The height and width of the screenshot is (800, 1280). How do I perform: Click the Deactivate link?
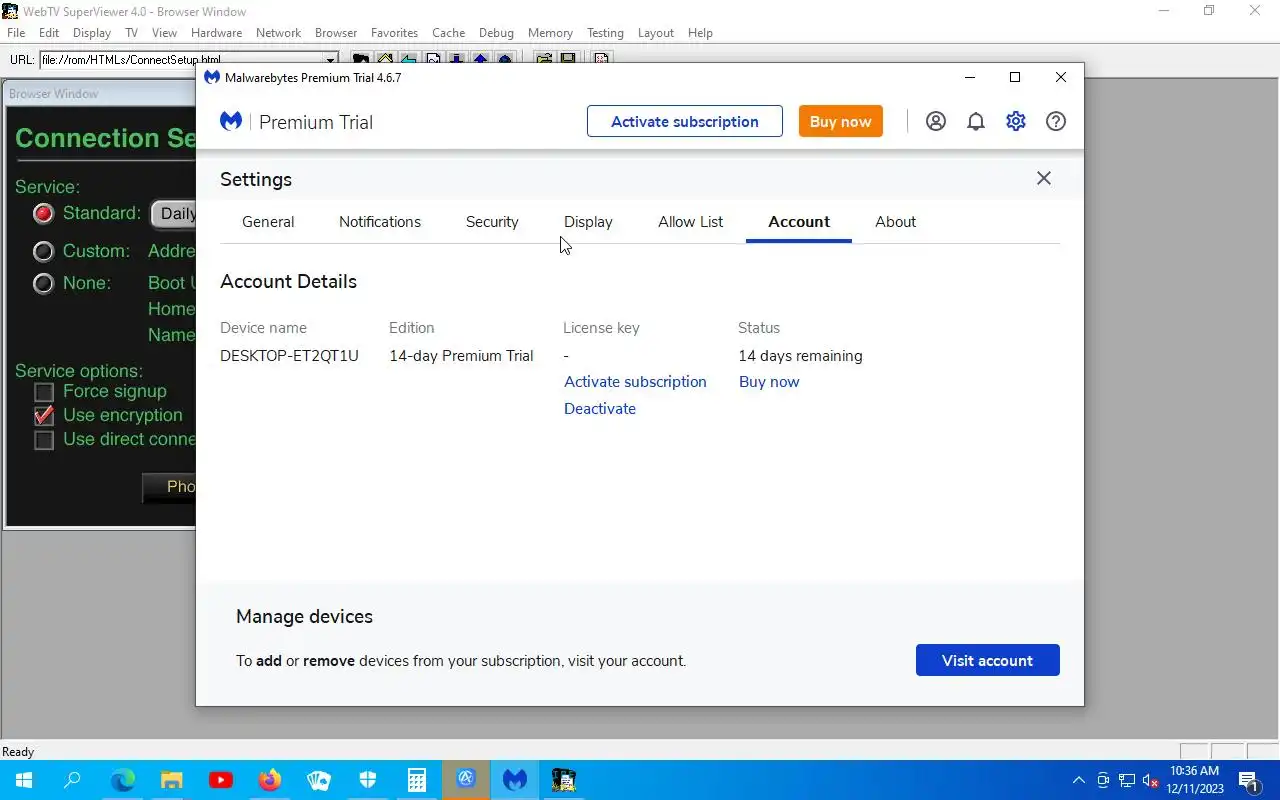click(x=600, y=409)
